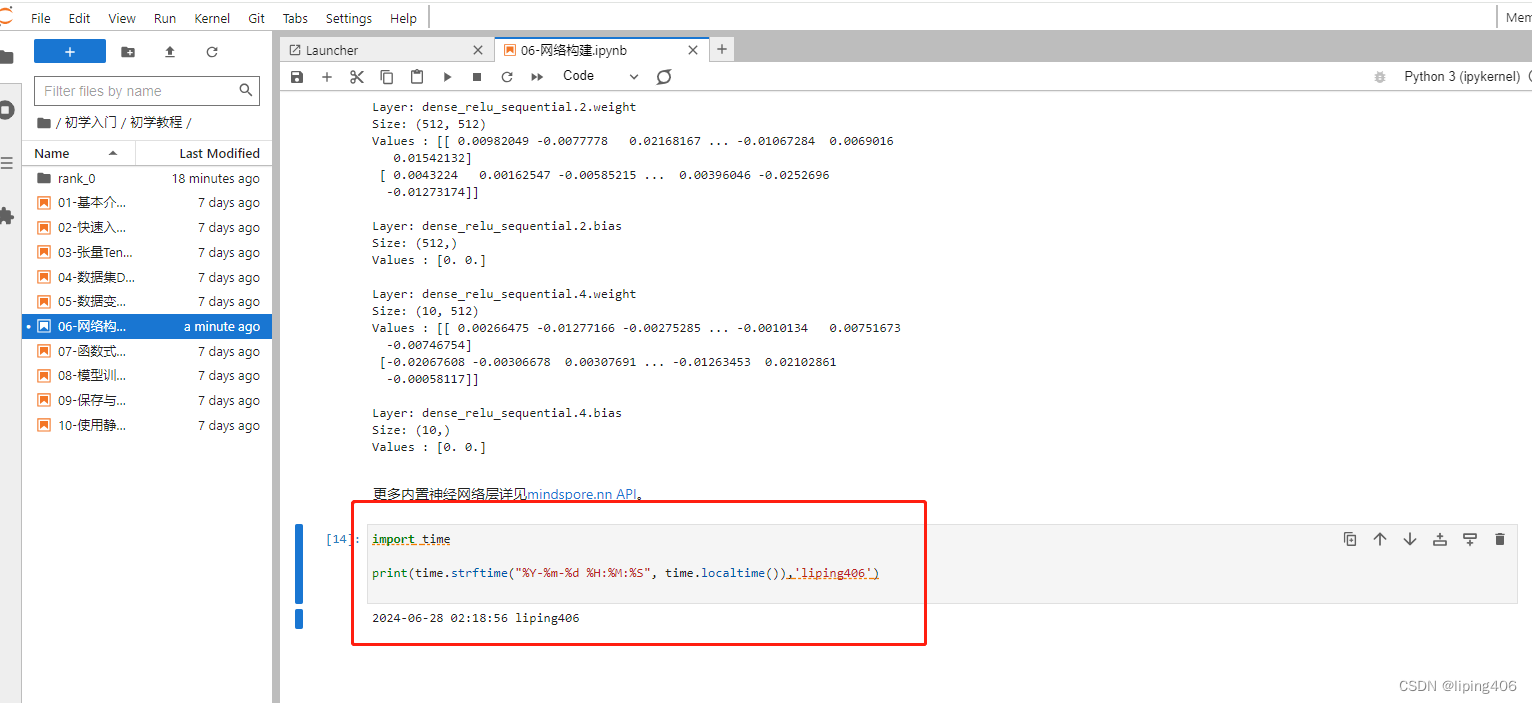
Task: Switch kernel via Python 3 (ipykernel) label
Action: [x=1461, y=77]
